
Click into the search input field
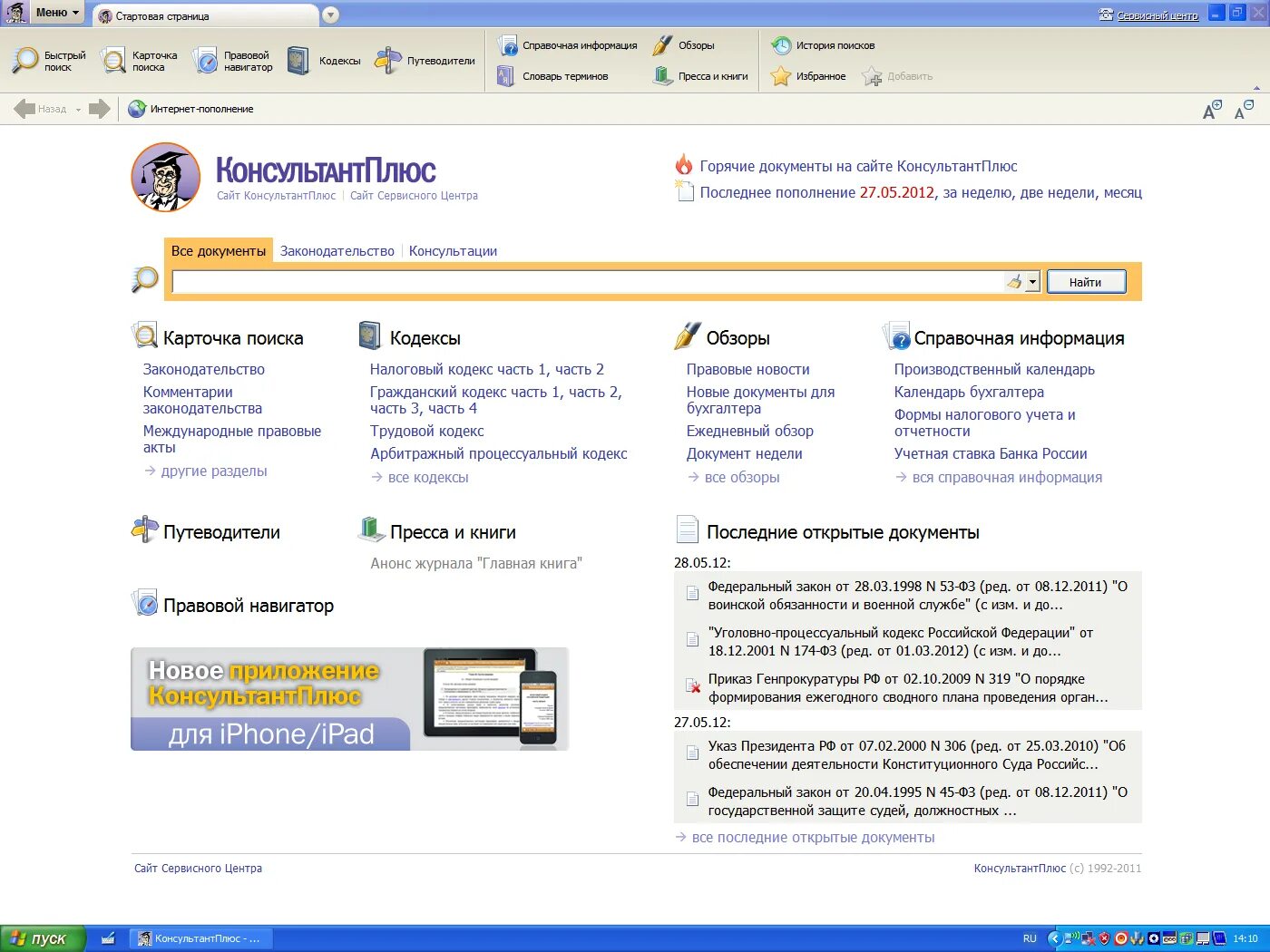click(588, 282)
